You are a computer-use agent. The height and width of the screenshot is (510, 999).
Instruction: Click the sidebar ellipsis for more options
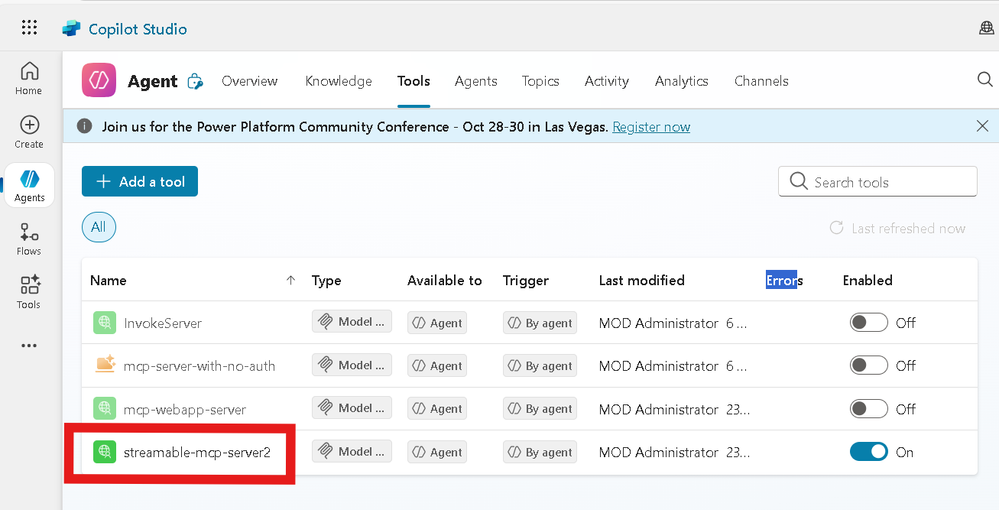(x=29, y=346)
